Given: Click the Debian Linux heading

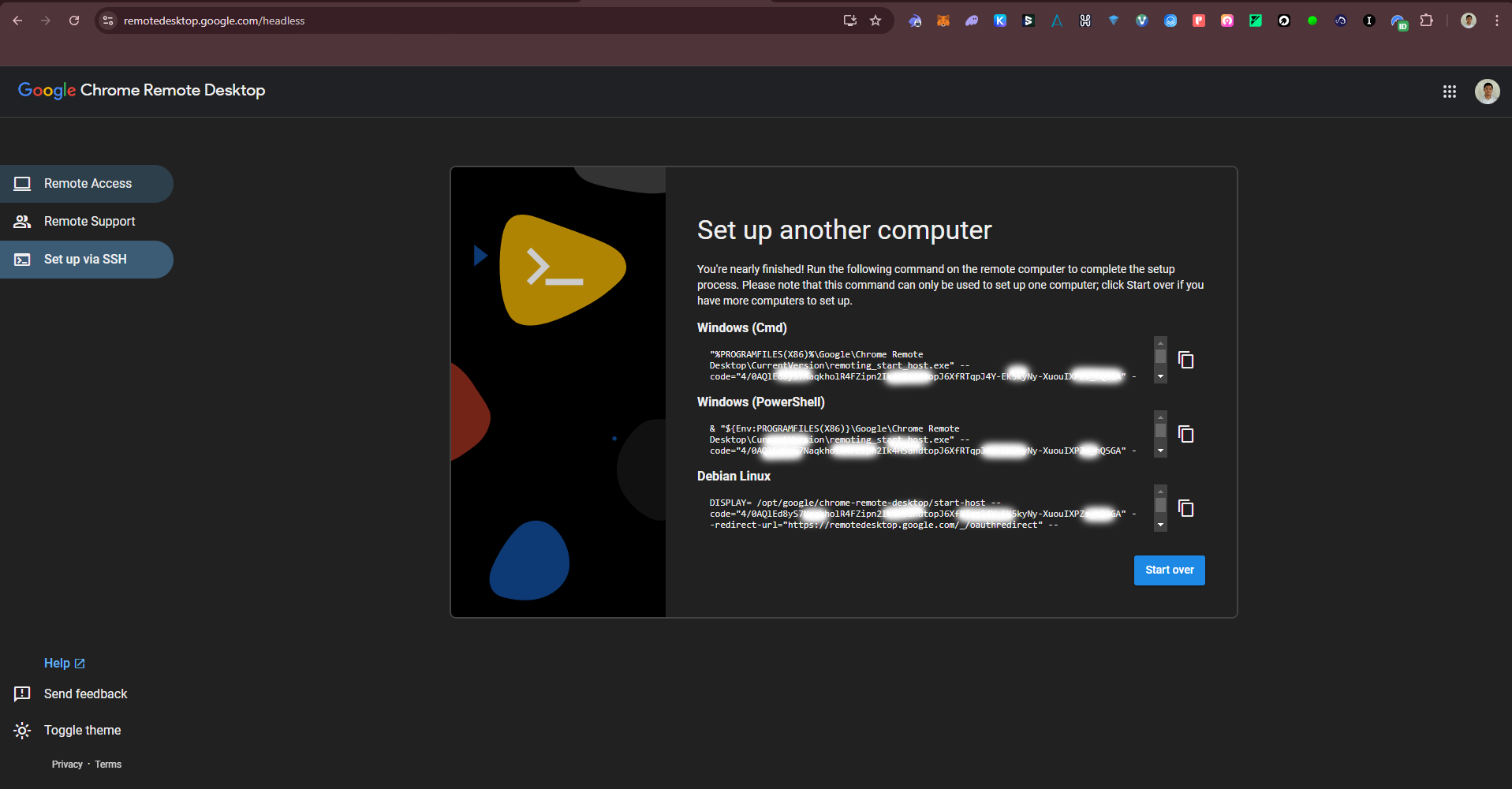Looking at the screenshot, I should [x=734, y=477].
